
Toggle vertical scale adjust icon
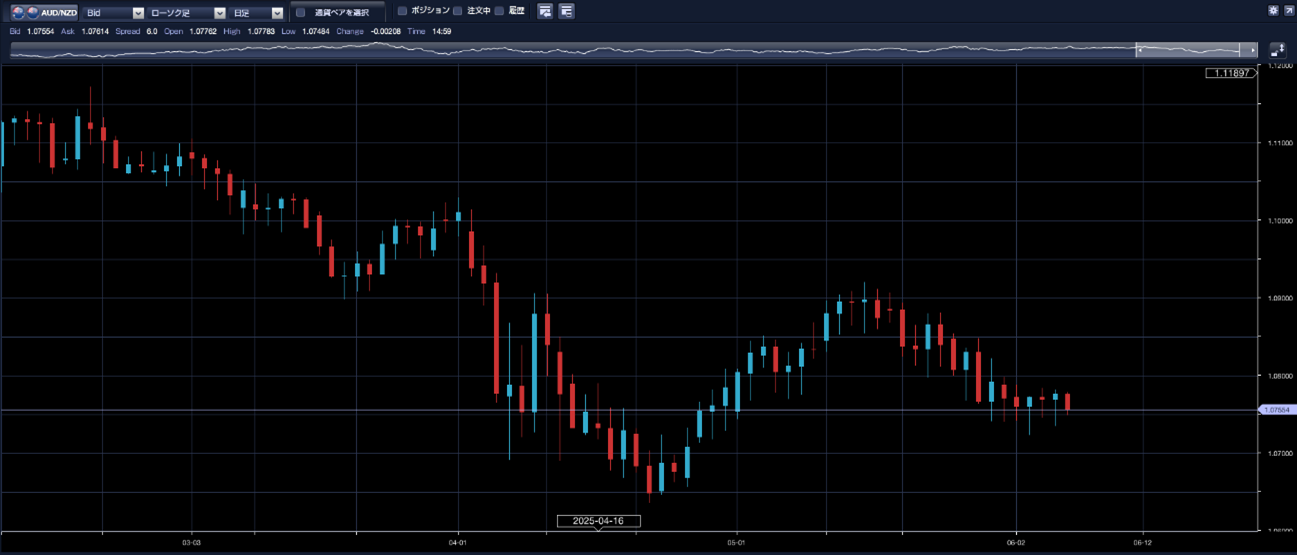tap(1277, 49)
